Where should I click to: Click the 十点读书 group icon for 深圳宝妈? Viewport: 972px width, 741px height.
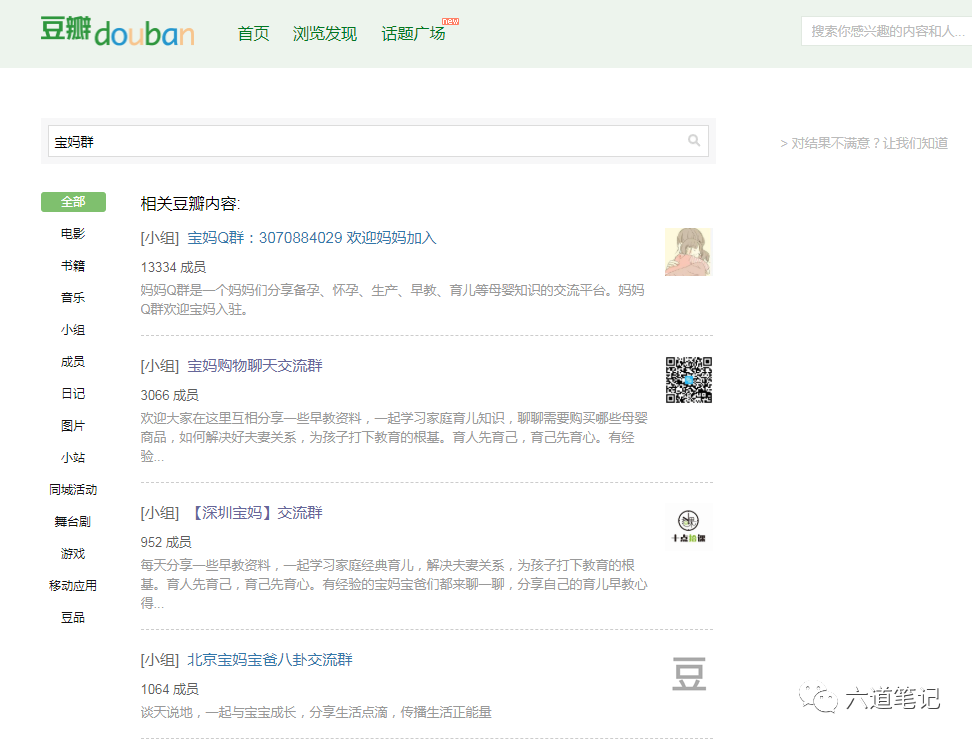[689, 526]
